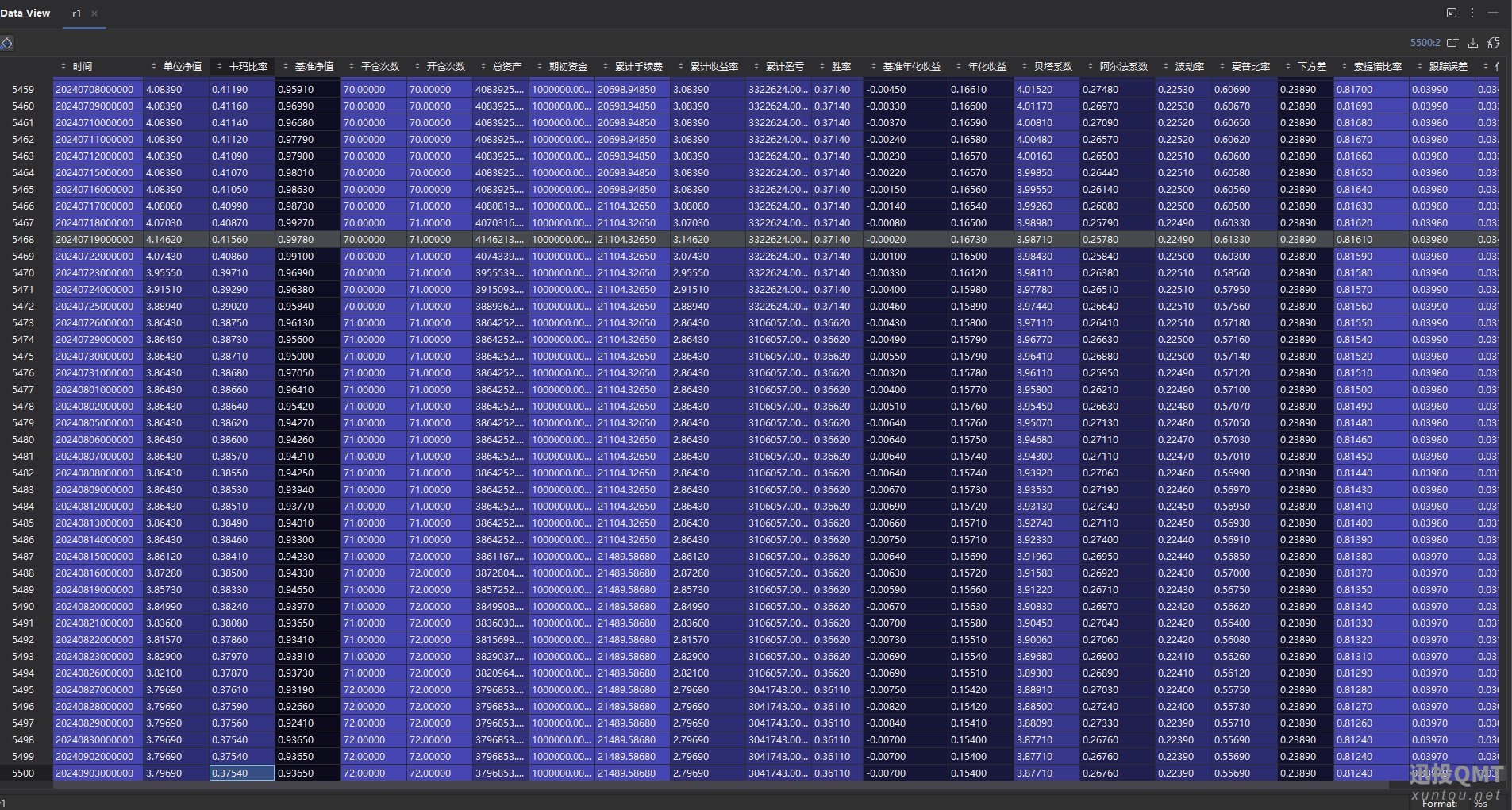Open table in new window icon
This screenshot has height=810, width=1512.
pos(1452,43)
